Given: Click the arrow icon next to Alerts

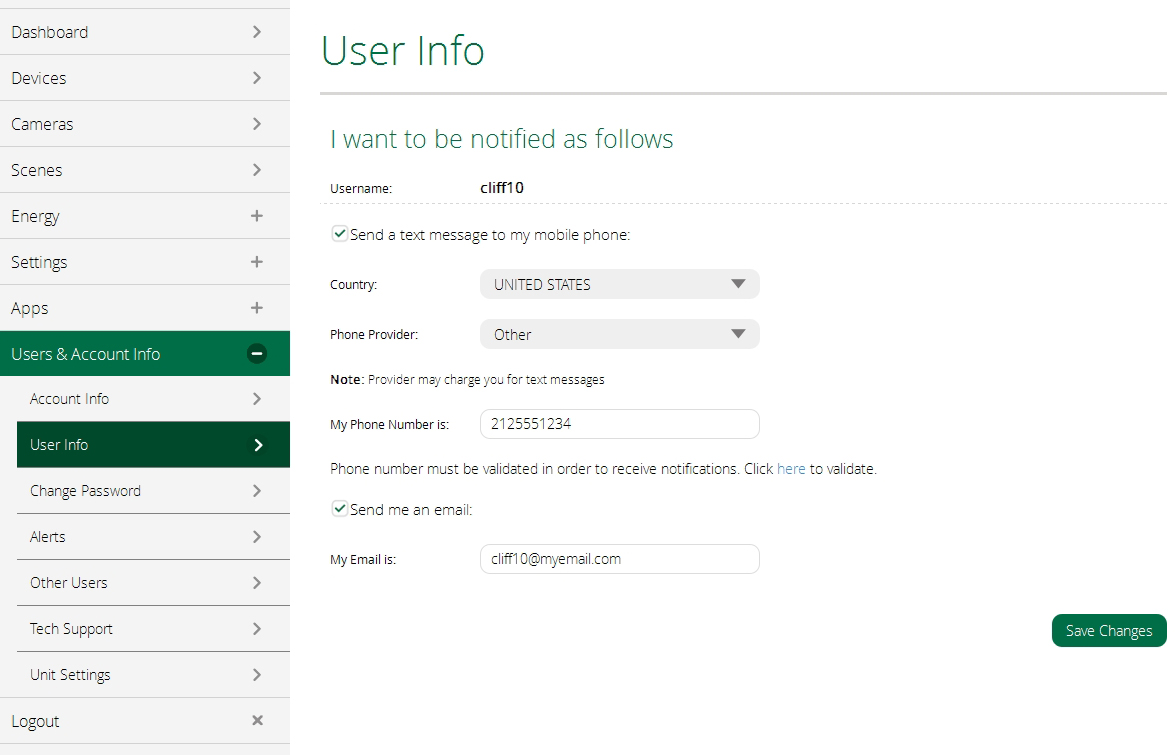Looking at the screenshot, I should 257,537.
